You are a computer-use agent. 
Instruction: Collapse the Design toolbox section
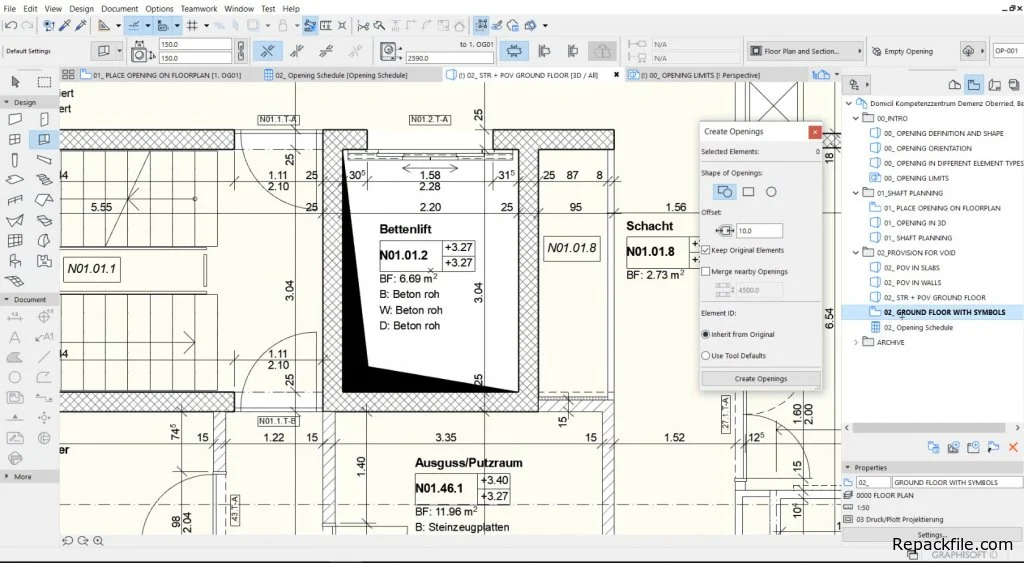pos(7,103)
